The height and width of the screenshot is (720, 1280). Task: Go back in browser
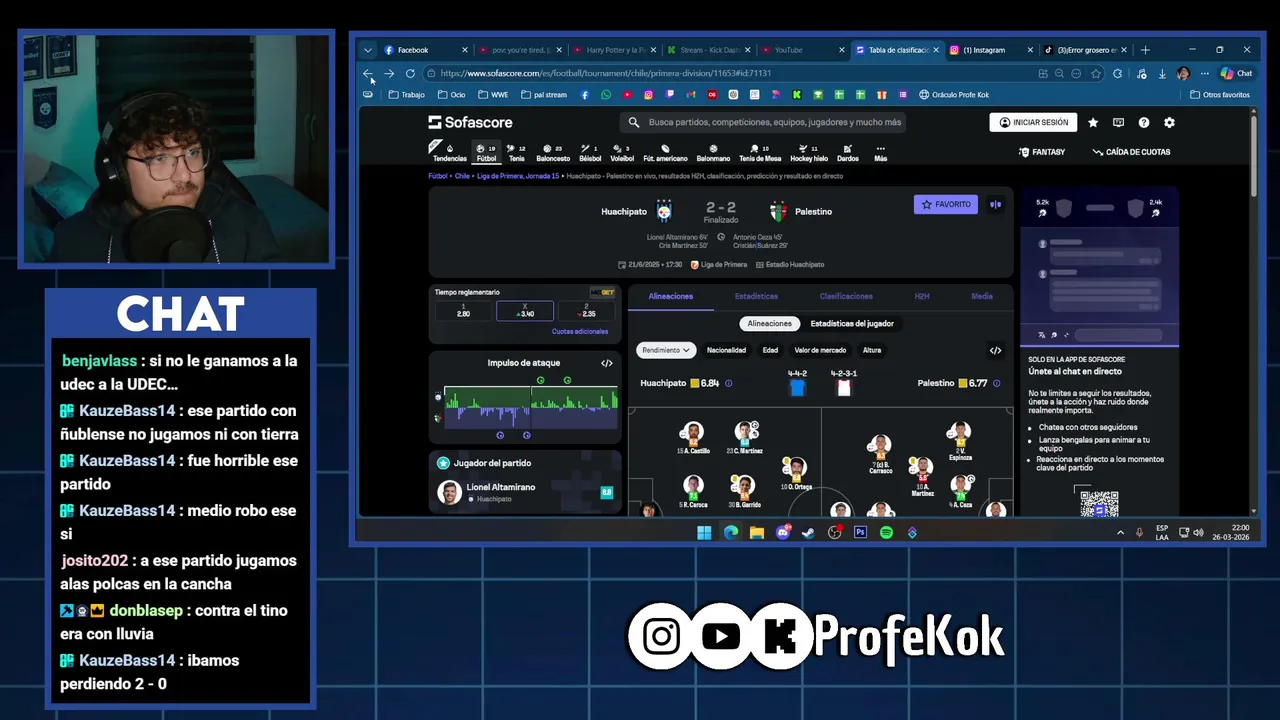(x=368, y=73)
